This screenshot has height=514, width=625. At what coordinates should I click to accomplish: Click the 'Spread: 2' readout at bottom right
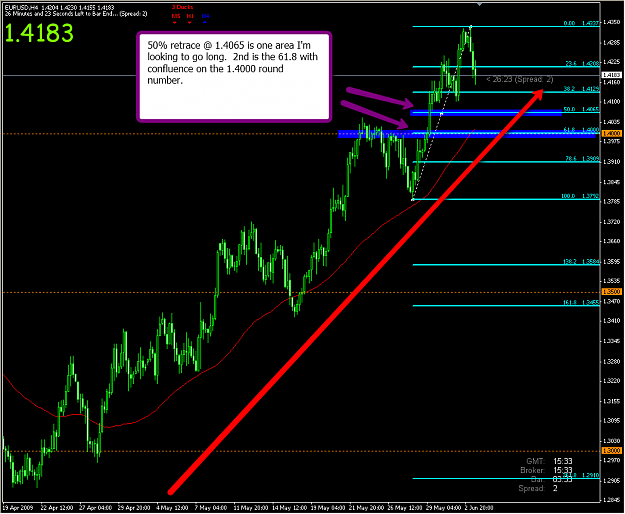tap(538, 488)
